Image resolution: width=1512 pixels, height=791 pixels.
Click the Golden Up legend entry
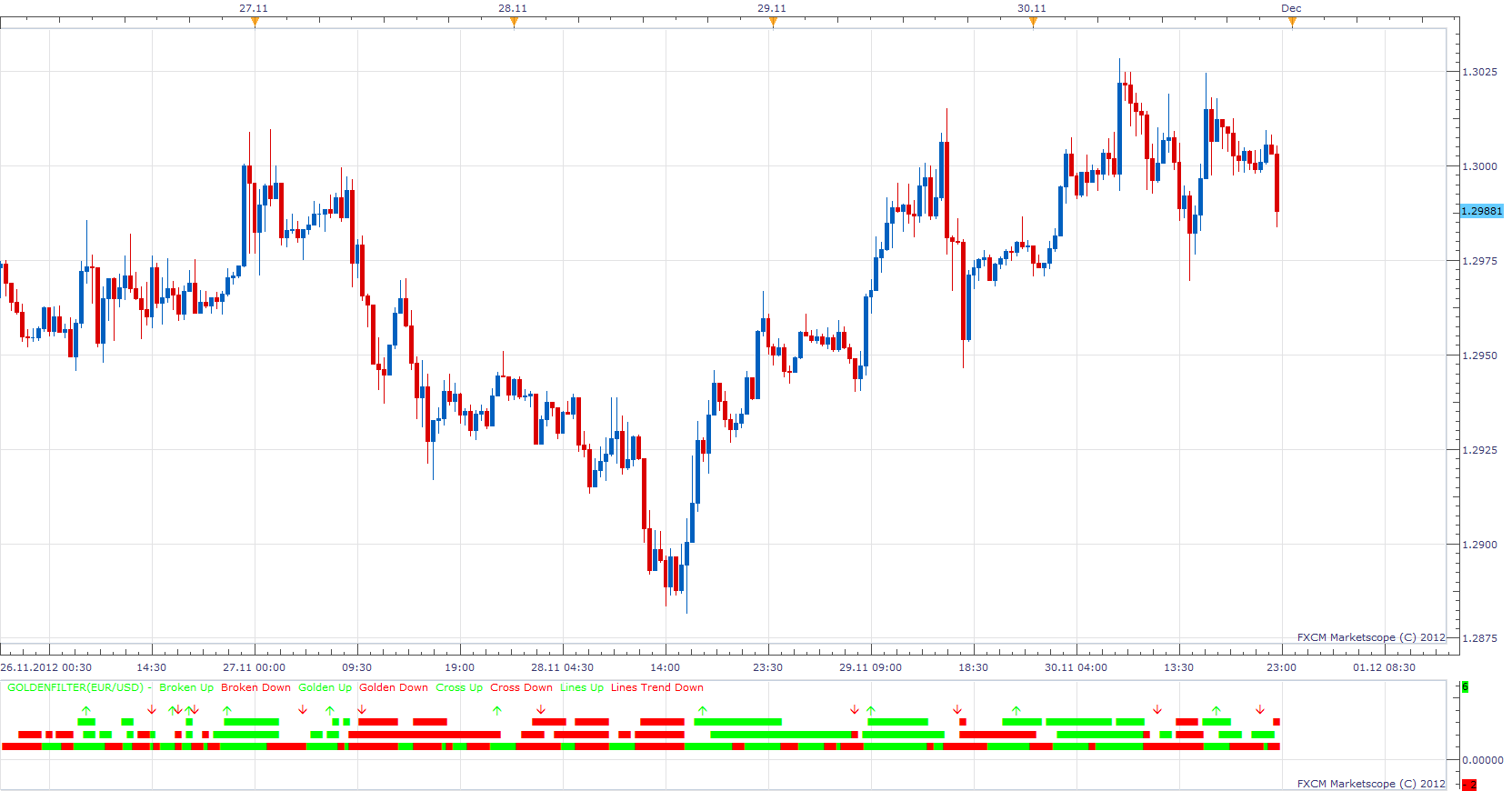click(x=325, y=687)
